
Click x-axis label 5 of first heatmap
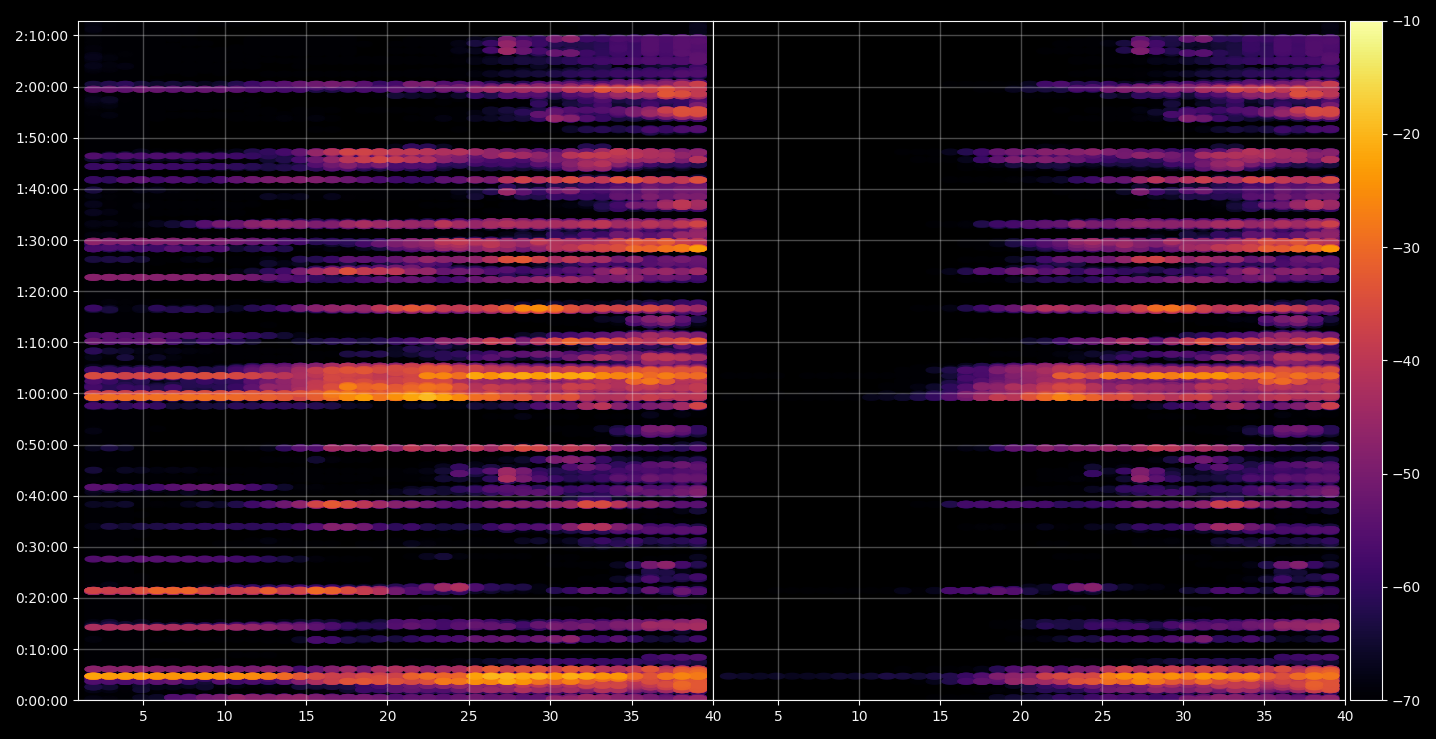[x=143, y=716]
